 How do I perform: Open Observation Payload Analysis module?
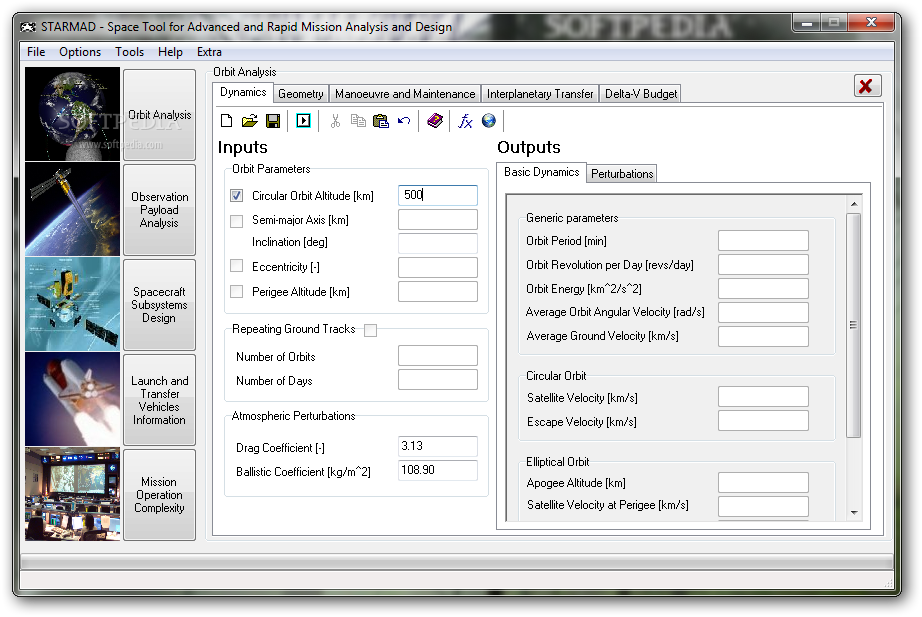159,209
